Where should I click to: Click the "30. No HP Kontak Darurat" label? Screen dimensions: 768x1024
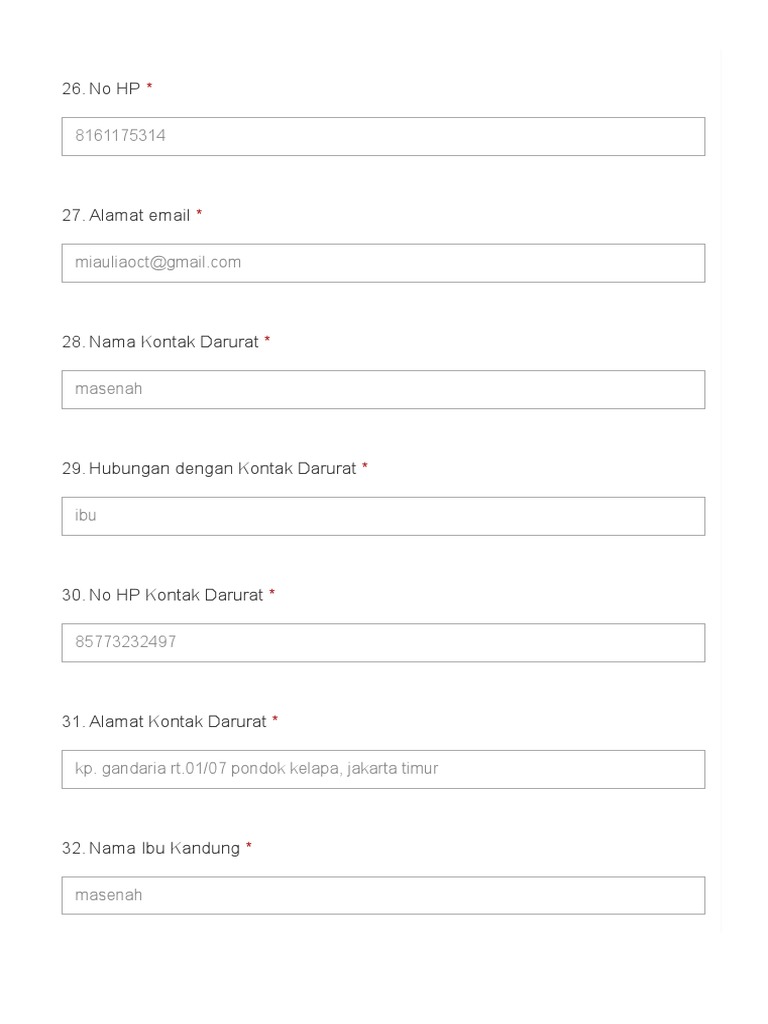pos(162,595)
